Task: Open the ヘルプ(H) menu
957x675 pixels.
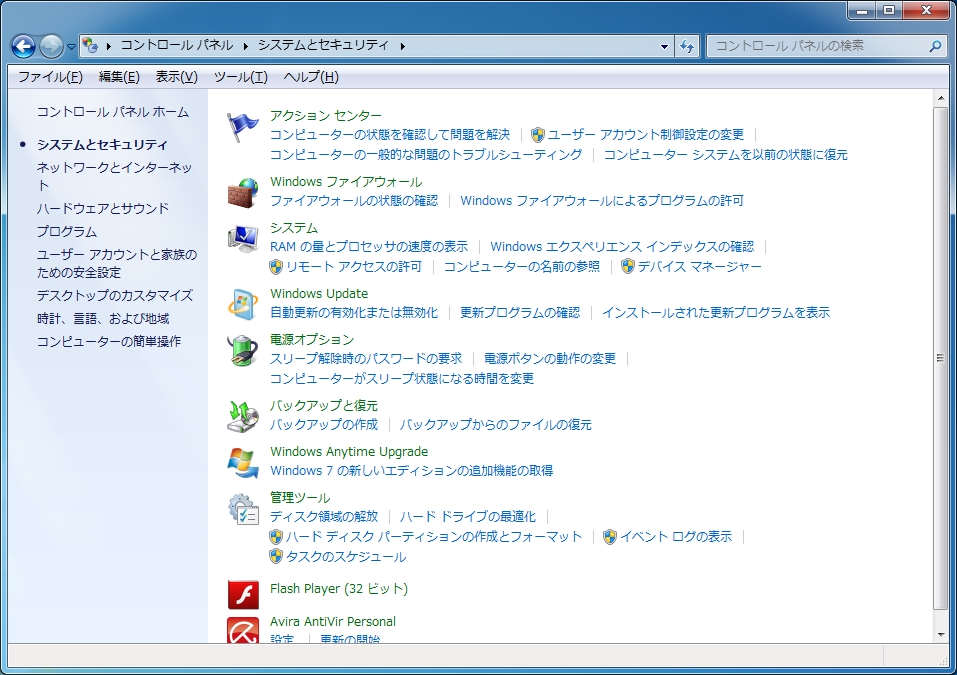Action: tap(311, 77)
